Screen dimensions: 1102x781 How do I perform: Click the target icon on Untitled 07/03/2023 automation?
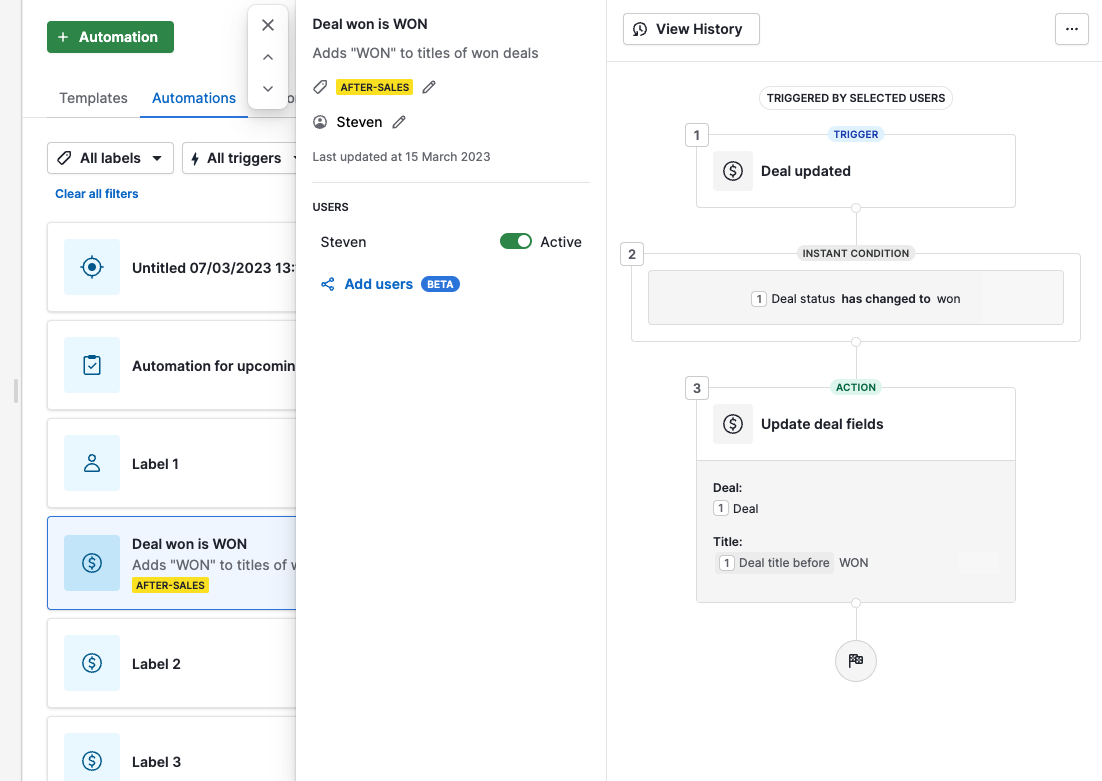pos(91,266)
